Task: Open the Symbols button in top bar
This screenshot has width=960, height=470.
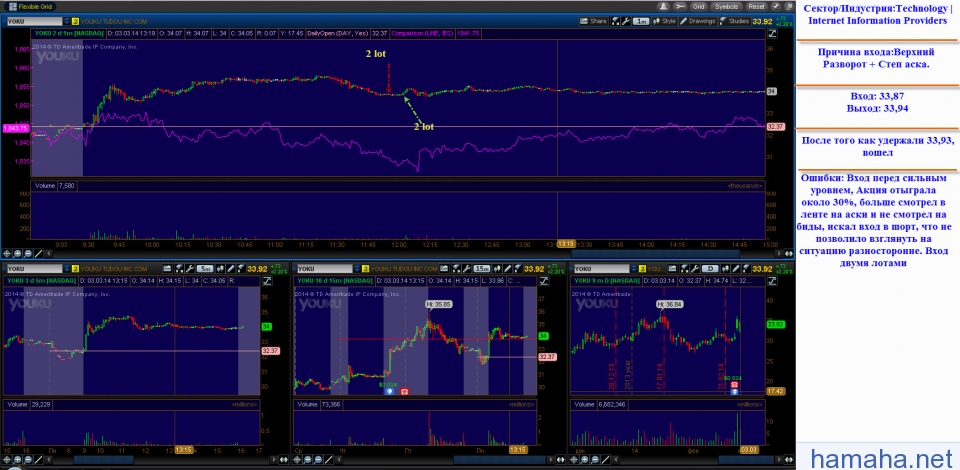Action: (727, 7)
